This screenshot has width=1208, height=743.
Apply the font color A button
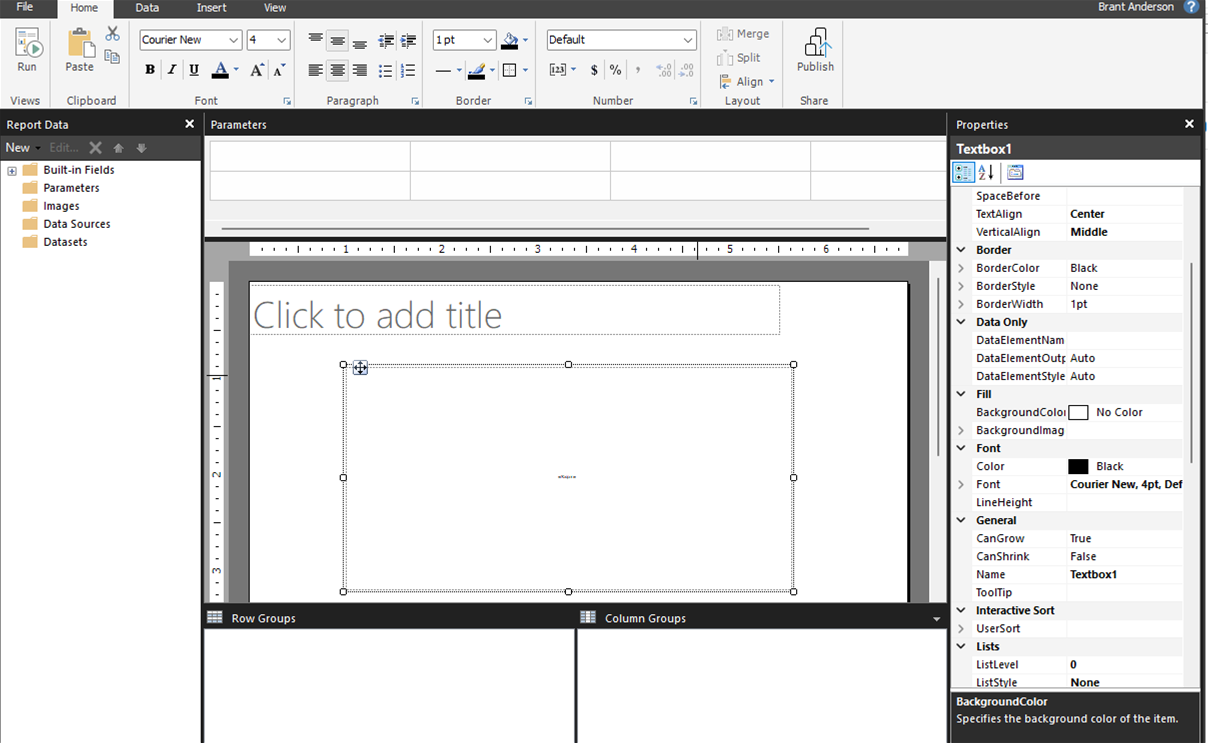pyautogui.click(x=220, y=70)
